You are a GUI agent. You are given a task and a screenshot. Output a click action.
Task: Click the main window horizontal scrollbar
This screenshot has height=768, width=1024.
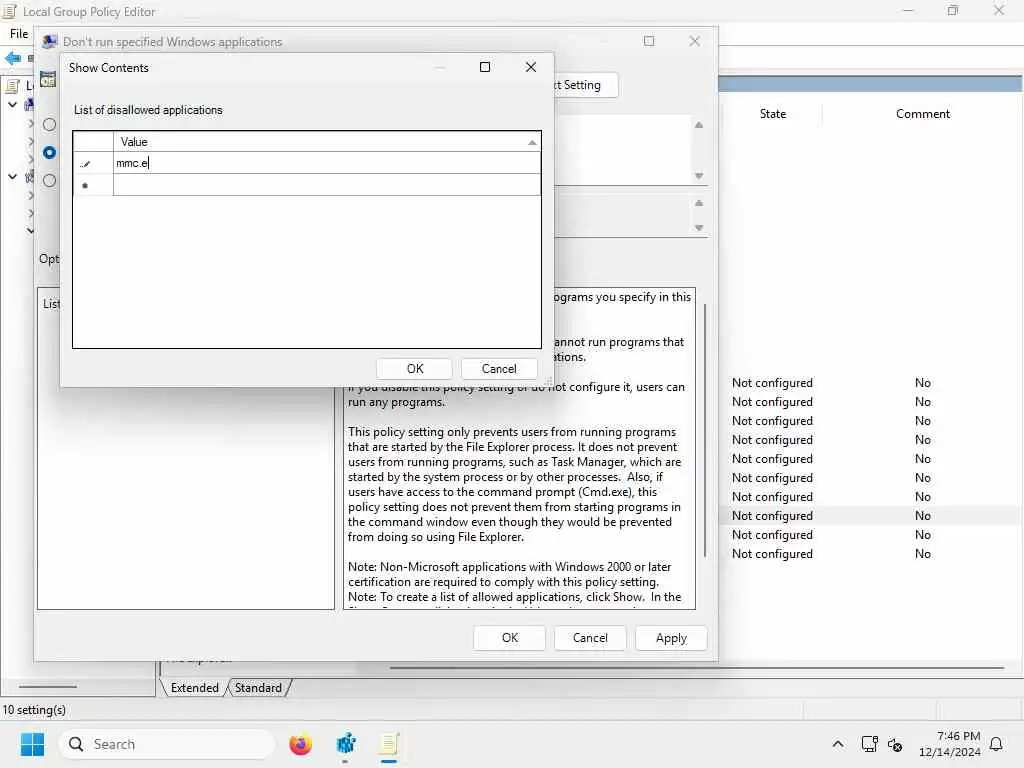pyautogui.click(x=696, y=668)
